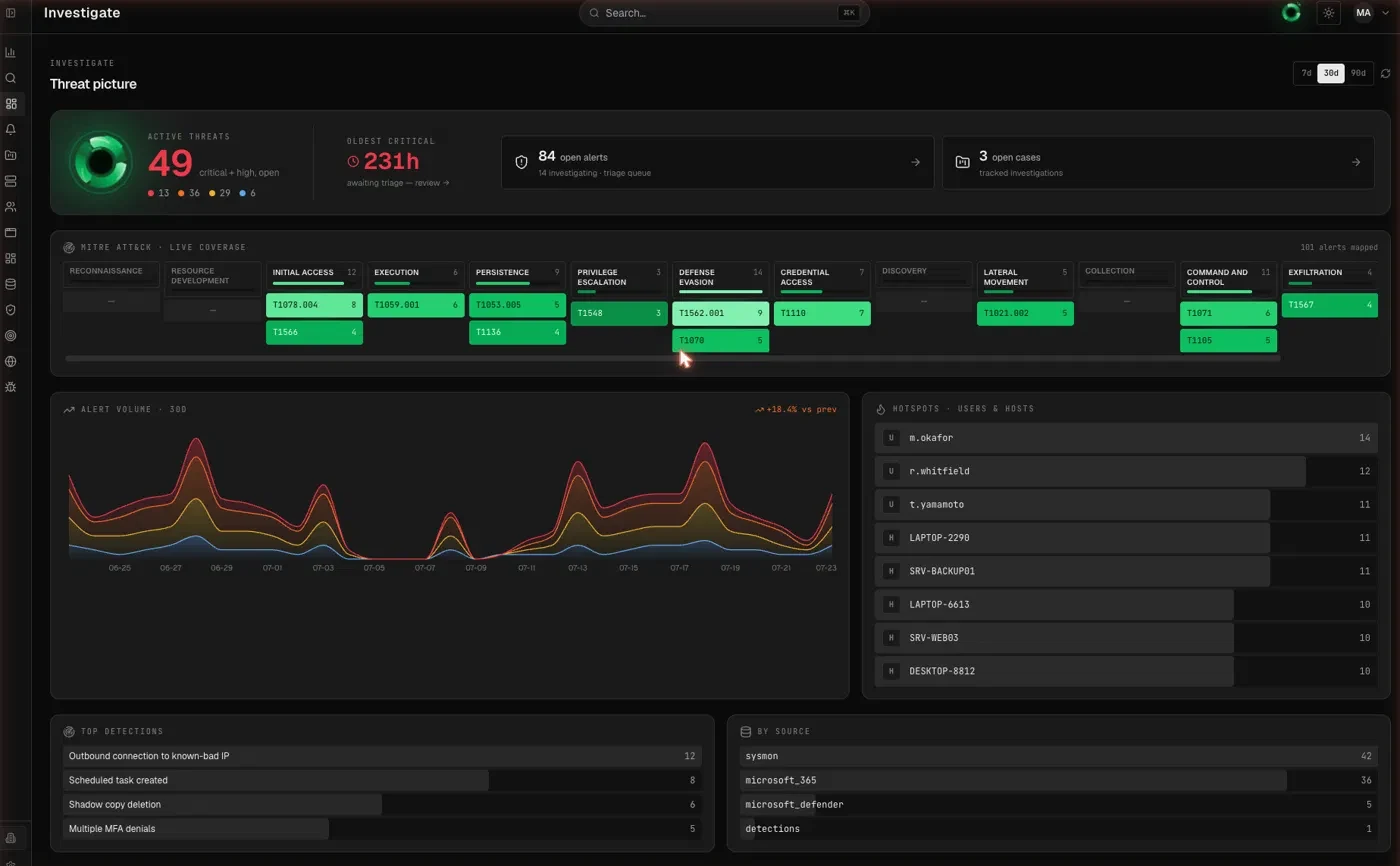Select technique T1548 under Privilege Escalation
The height and width of the screenshot is (866, 1400).
(x=619, y=314)
